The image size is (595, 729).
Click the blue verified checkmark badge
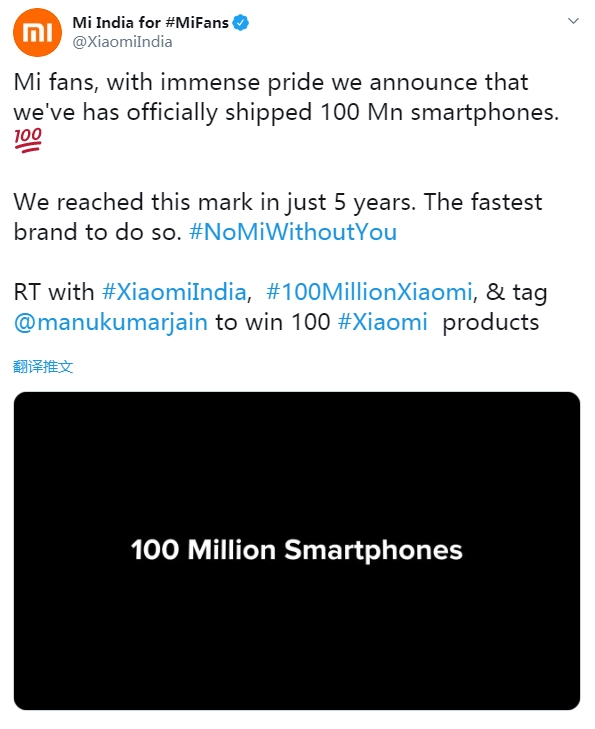click(240, 22)
